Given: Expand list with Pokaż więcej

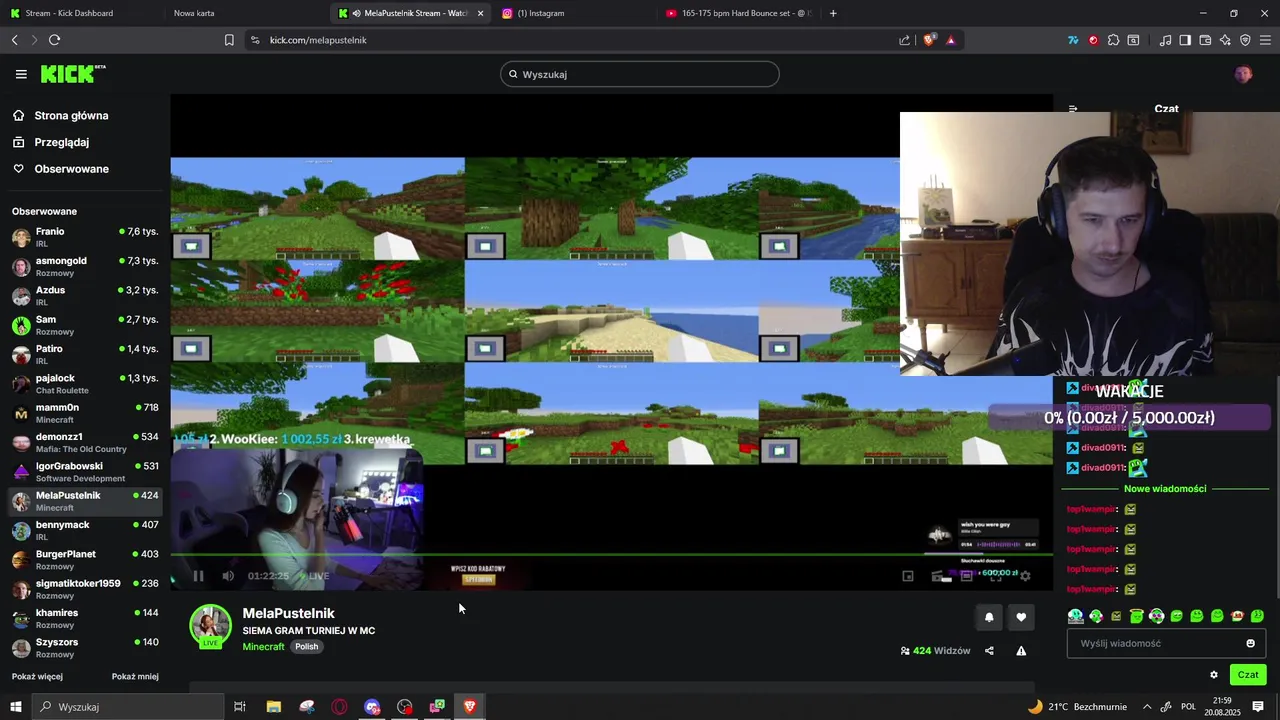Looking at the screenshot, I should (37, 676).
